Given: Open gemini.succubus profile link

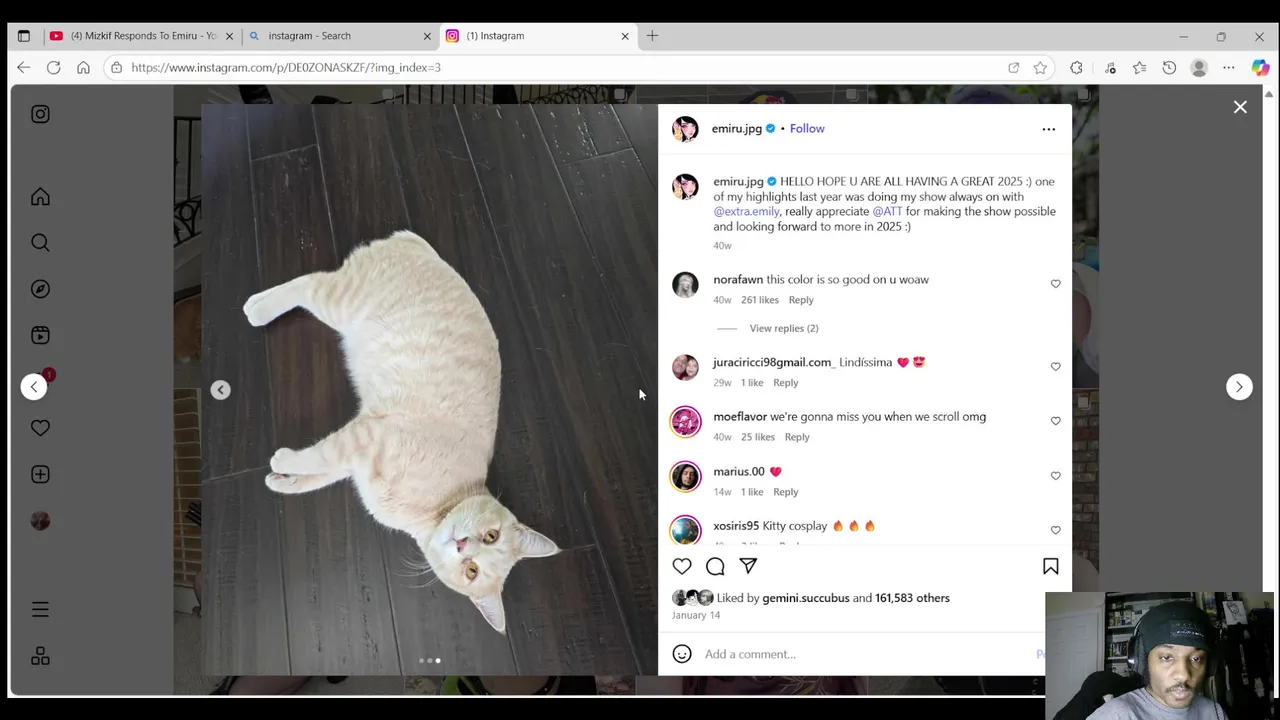Looking at the screenshot, I should (x=805, y=598).
